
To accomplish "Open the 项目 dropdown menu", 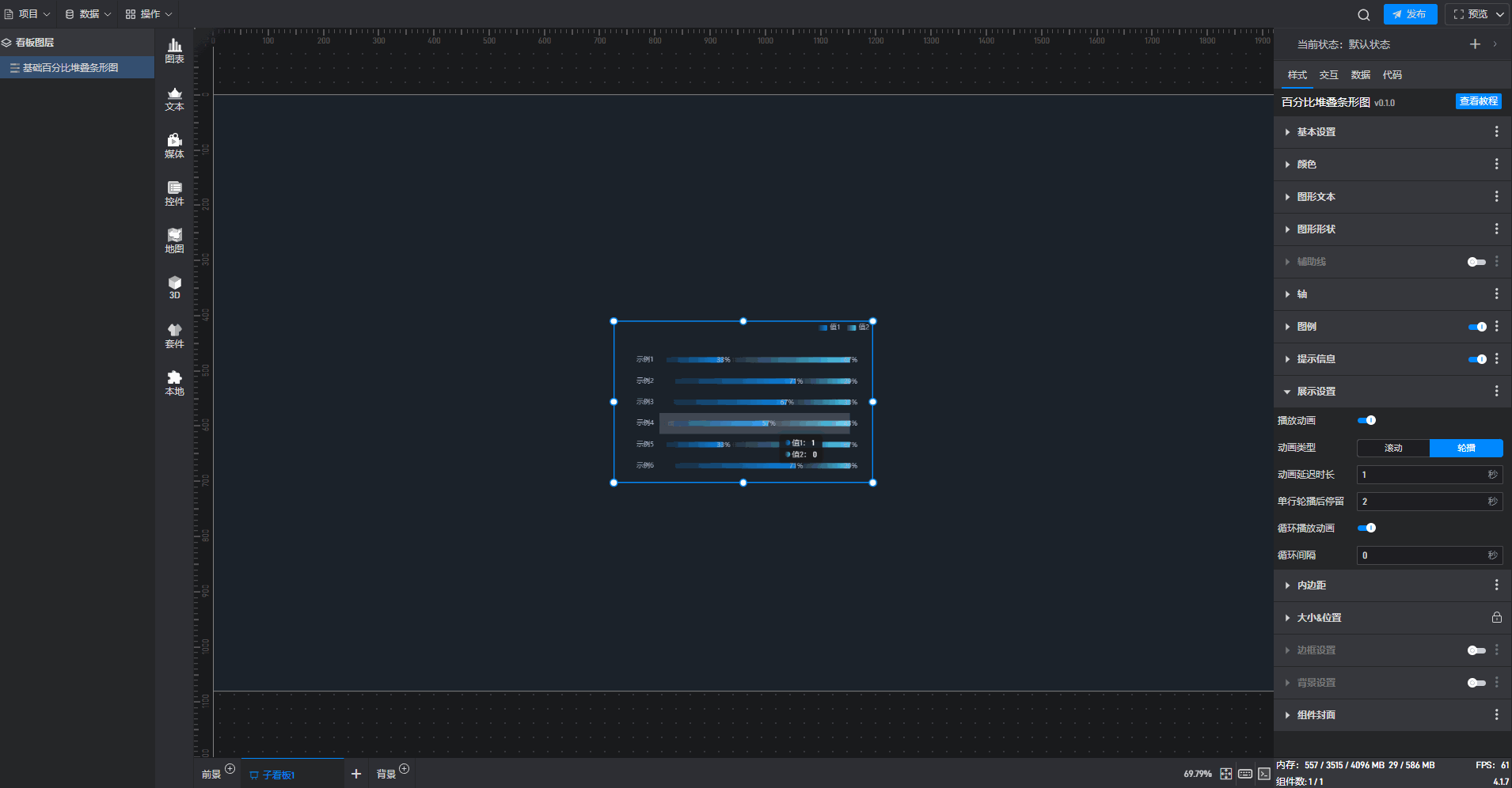I will pos(28,14).
